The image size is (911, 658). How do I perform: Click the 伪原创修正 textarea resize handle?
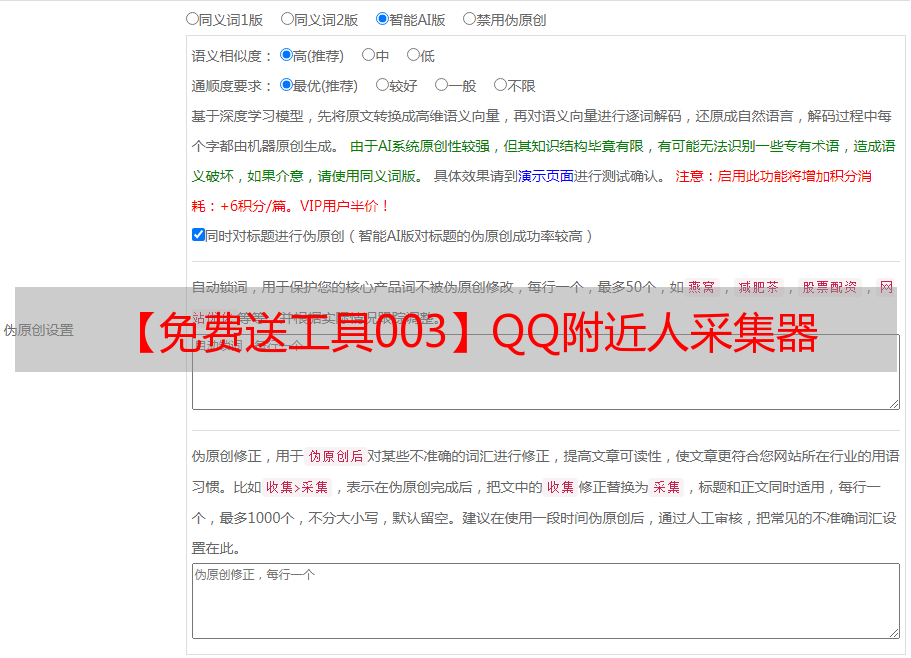point(894,633)
